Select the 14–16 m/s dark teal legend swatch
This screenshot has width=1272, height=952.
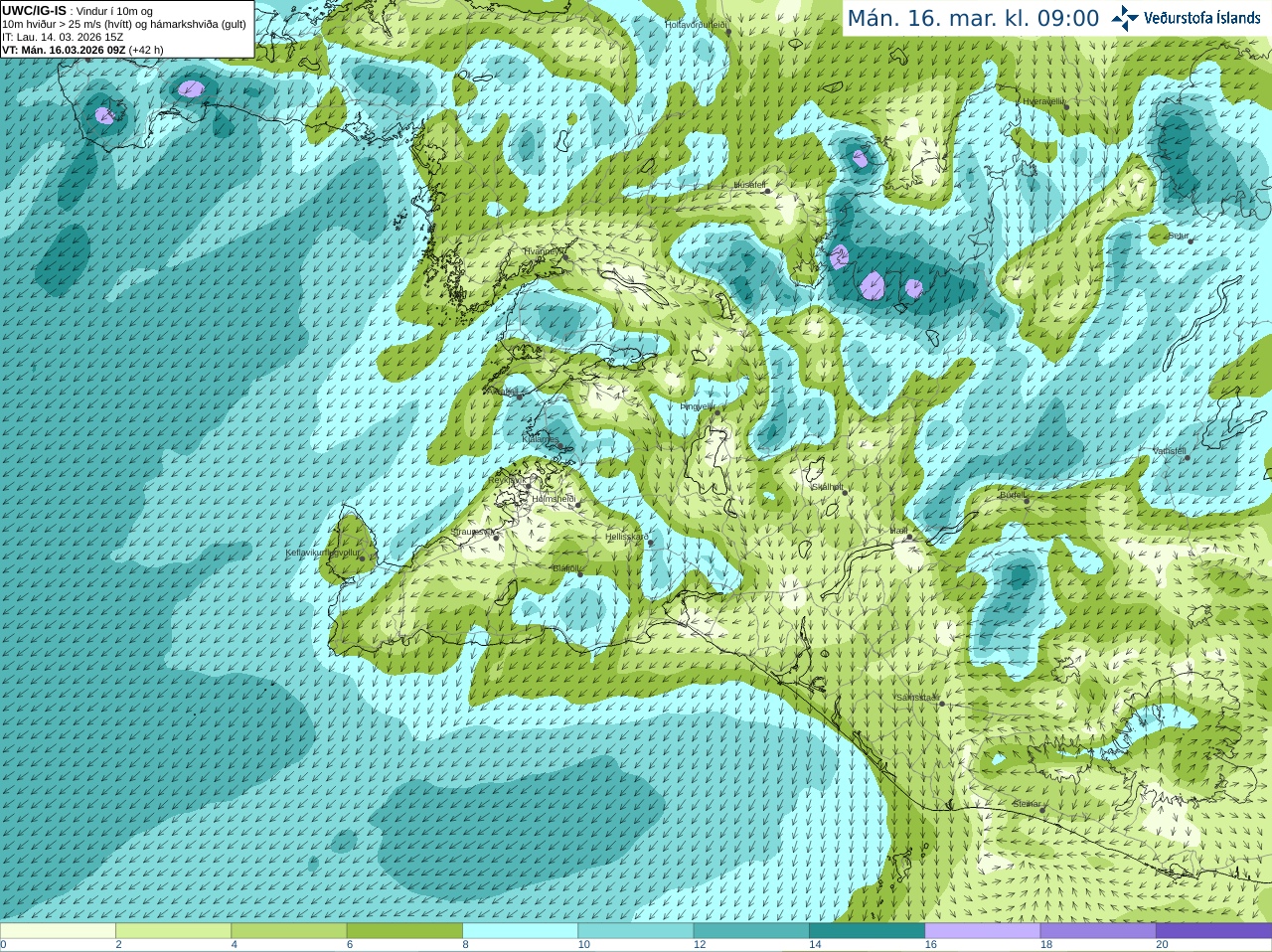pyautogui.click(x=867, y=930)
